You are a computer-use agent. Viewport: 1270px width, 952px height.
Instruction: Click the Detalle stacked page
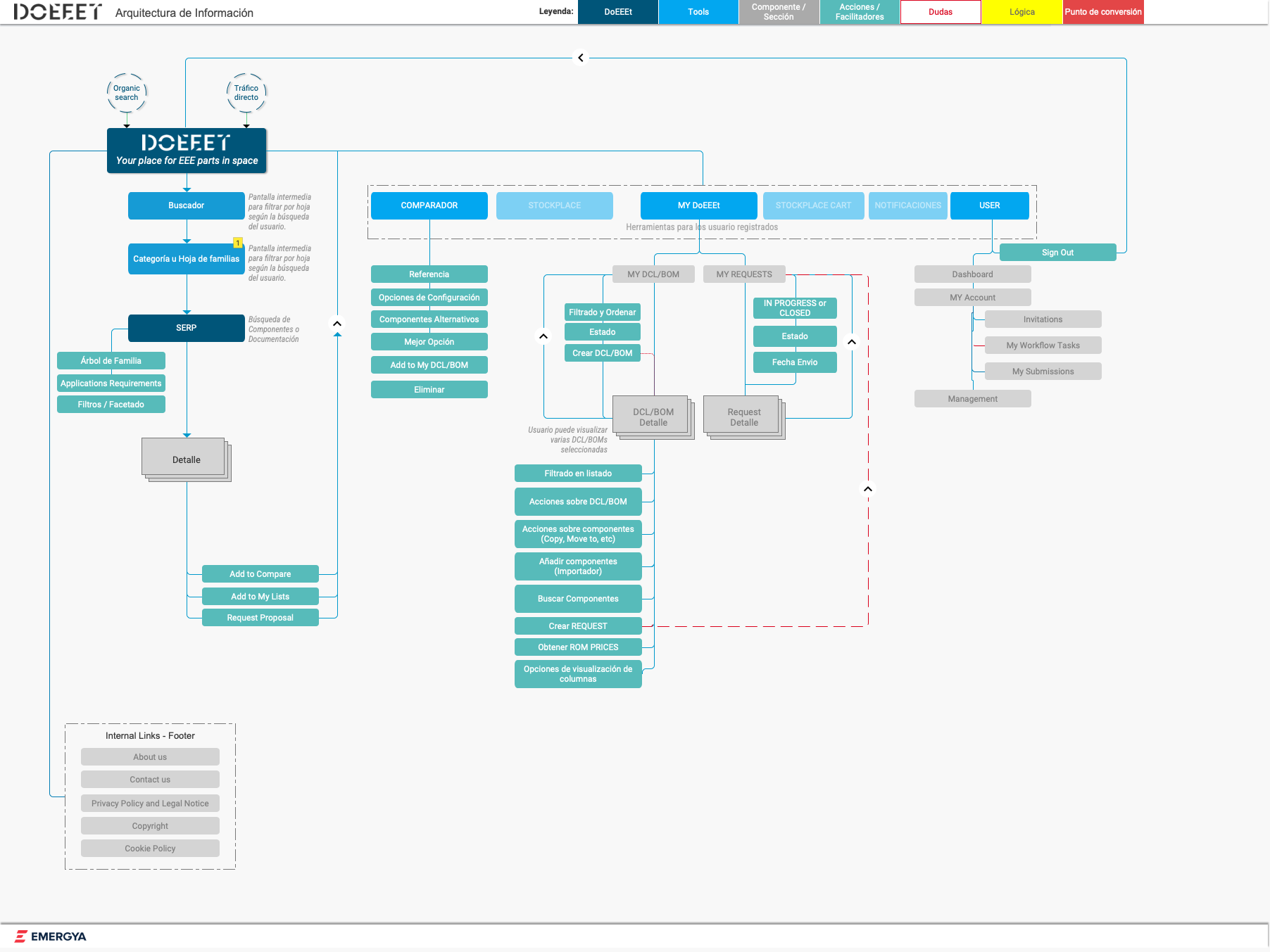click(x=187, y=459)
